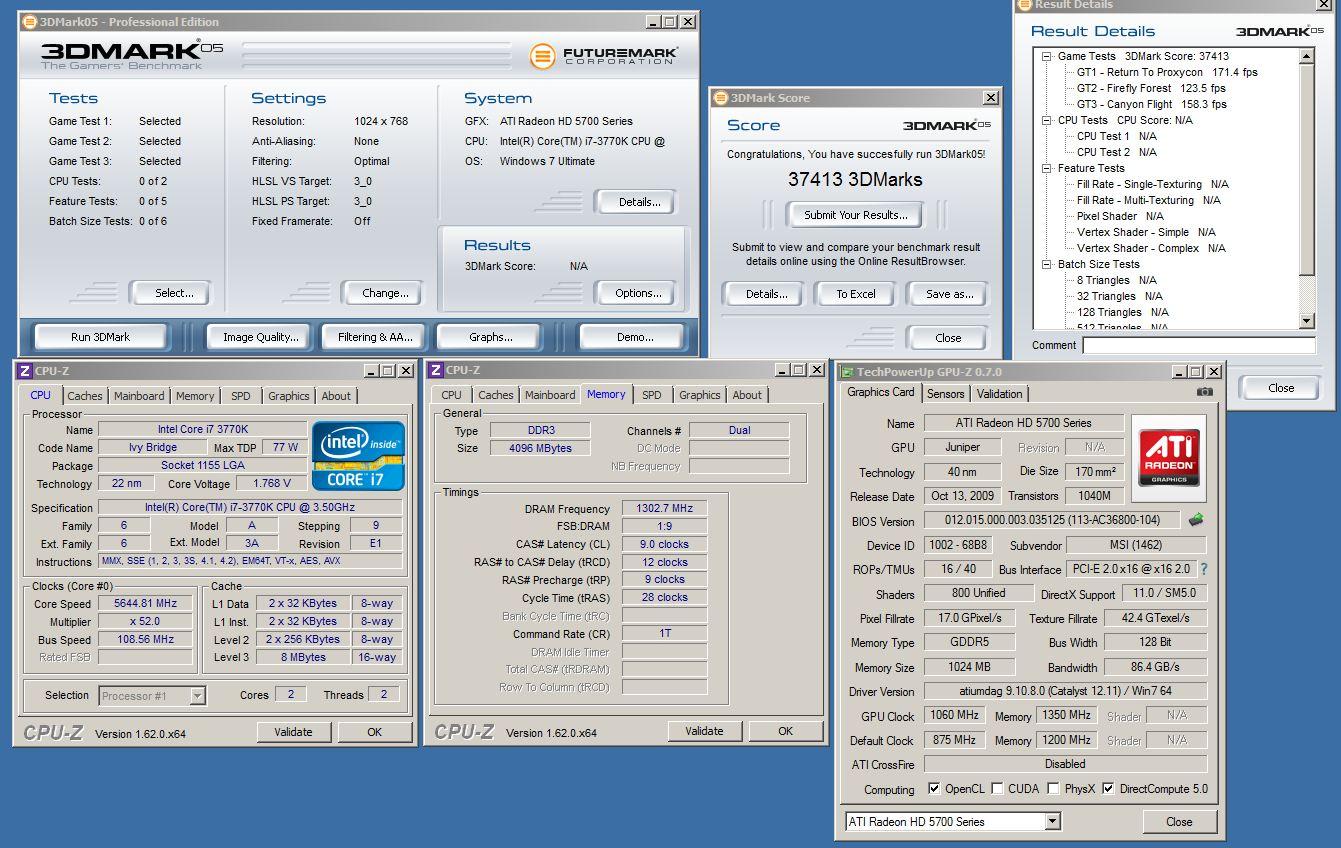Click the GPU-Z window title icon
Image resolution: width=1341 pixels, height=848 pixels.
tap(847, 372)
